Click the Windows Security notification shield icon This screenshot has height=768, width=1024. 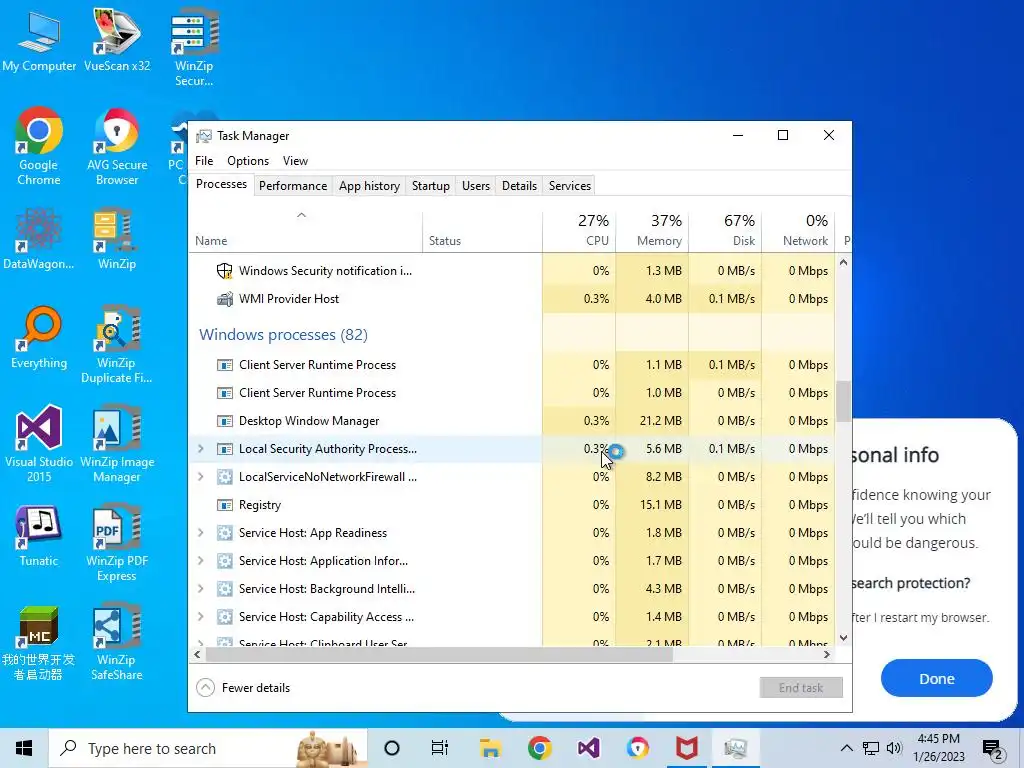point(225,271)
